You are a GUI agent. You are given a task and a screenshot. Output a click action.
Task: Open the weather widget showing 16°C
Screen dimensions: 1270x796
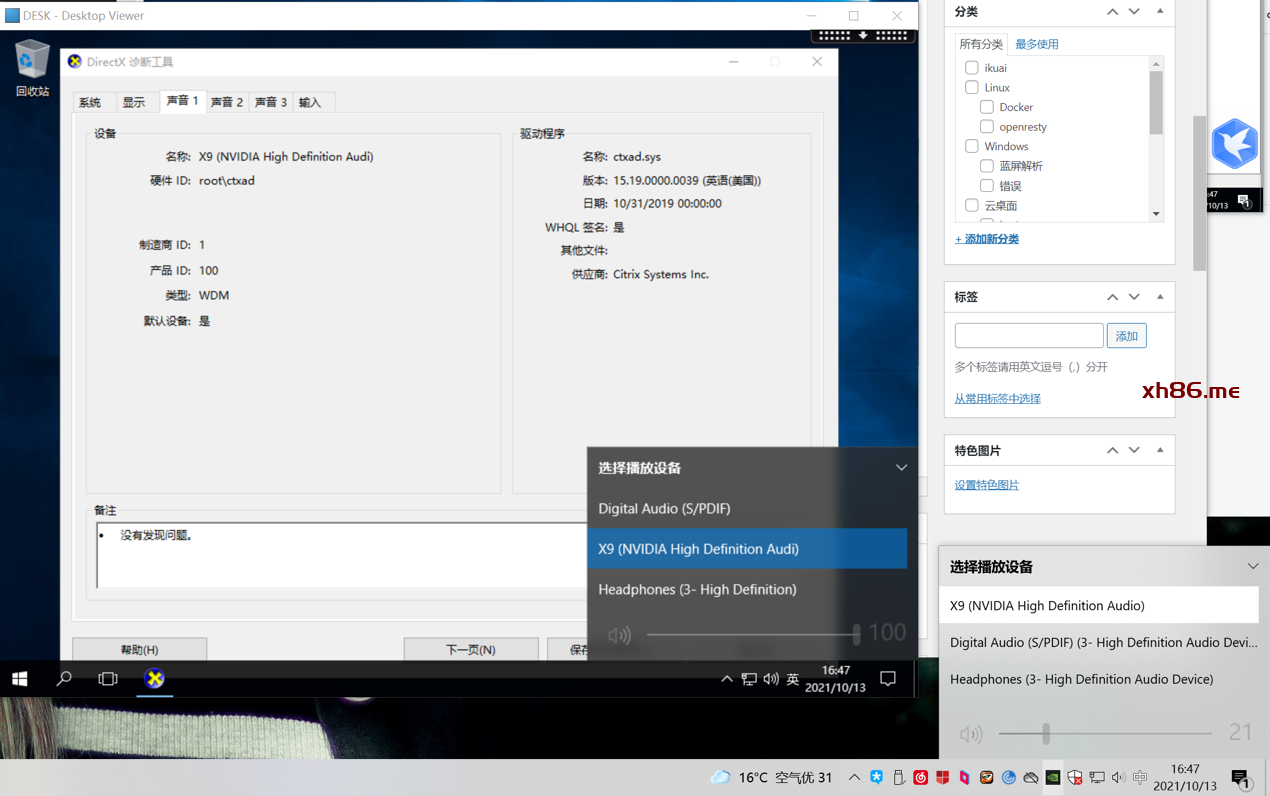click(771, 777)
